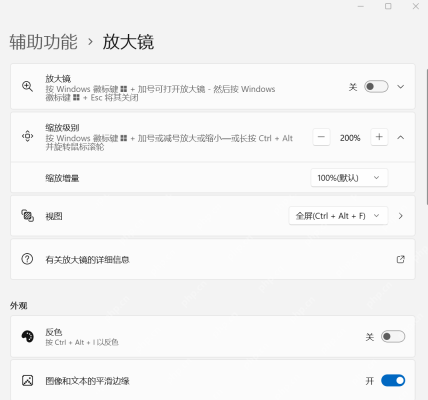Viewport: 428px width, 400px height.
Task: Enable the 反色 invert colors toggle
Action: point(393,337)
